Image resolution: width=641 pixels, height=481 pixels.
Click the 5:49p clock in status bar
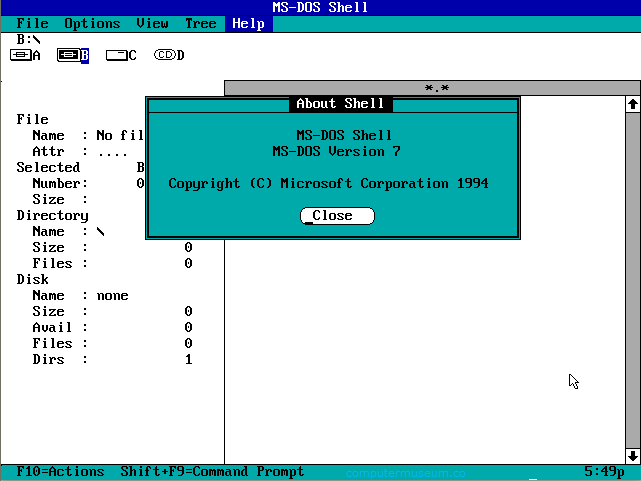pyautogui.click(x=604, y=472)
